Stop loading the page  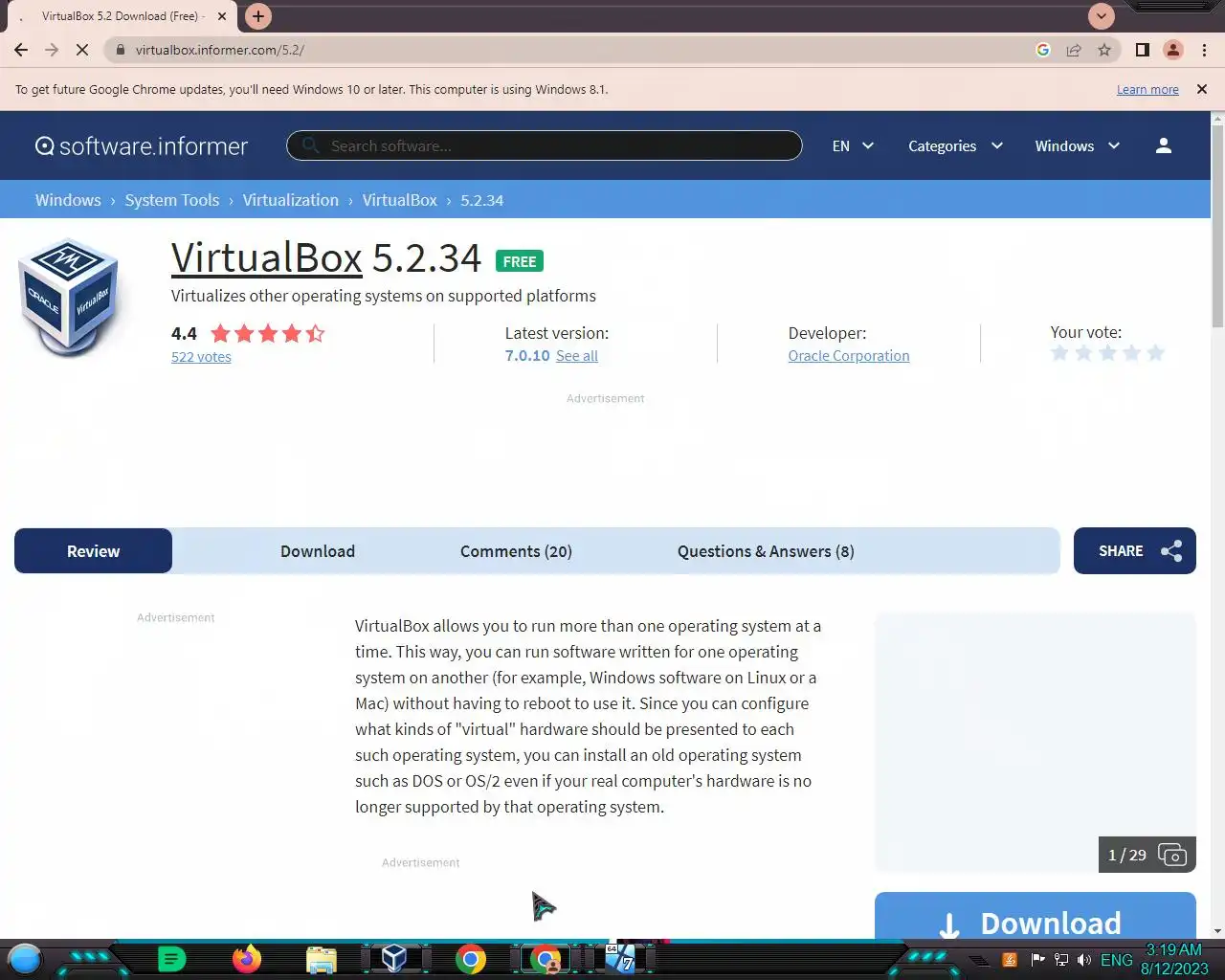tap(83, 50)
